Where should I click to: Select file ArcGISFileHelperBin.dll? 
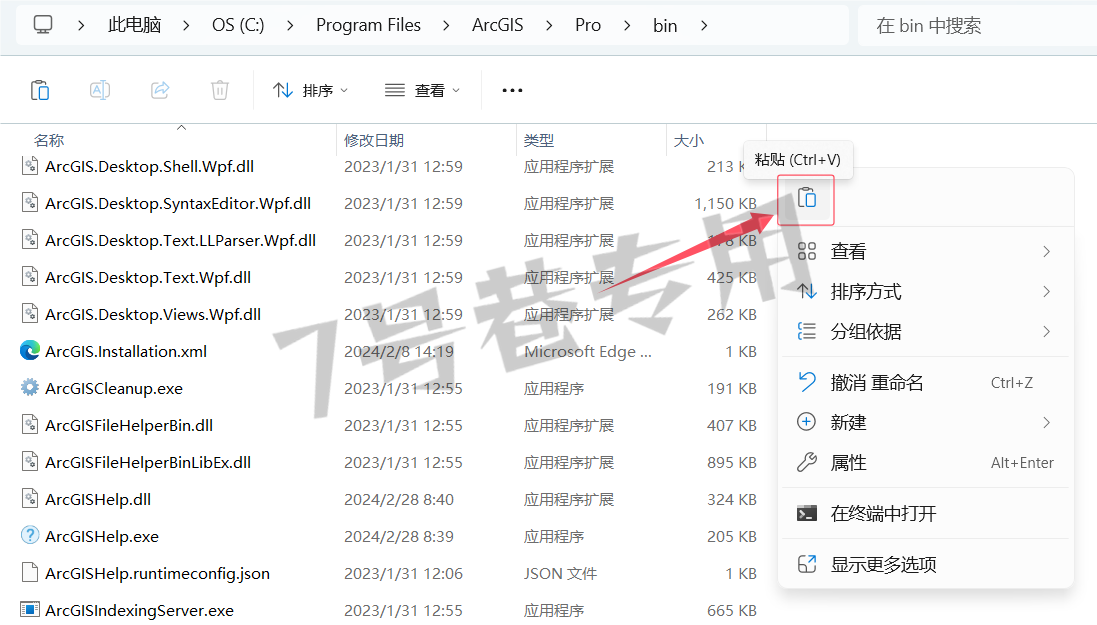tap(129, 426)
